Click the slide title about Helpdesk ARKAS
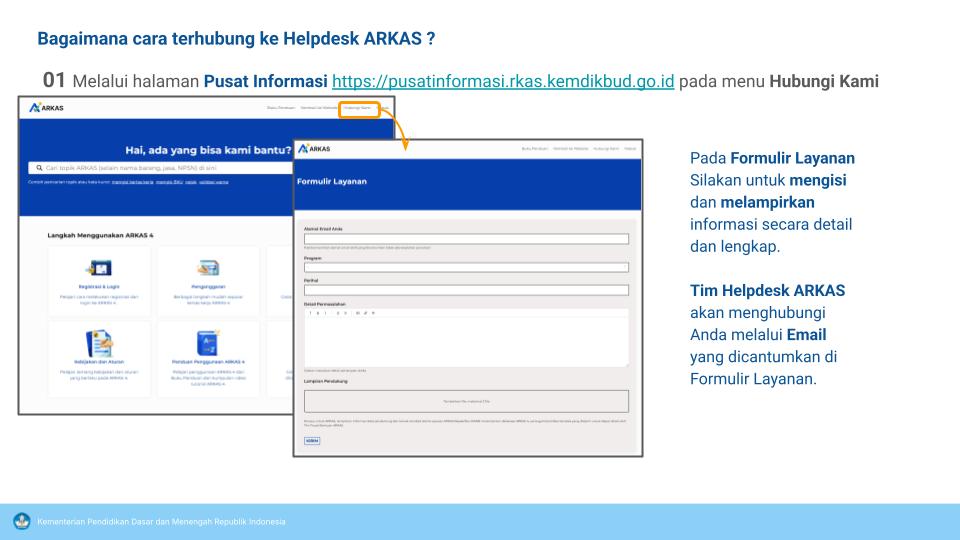The height and width of the screenshot is (540, 960). pos(236,39)
